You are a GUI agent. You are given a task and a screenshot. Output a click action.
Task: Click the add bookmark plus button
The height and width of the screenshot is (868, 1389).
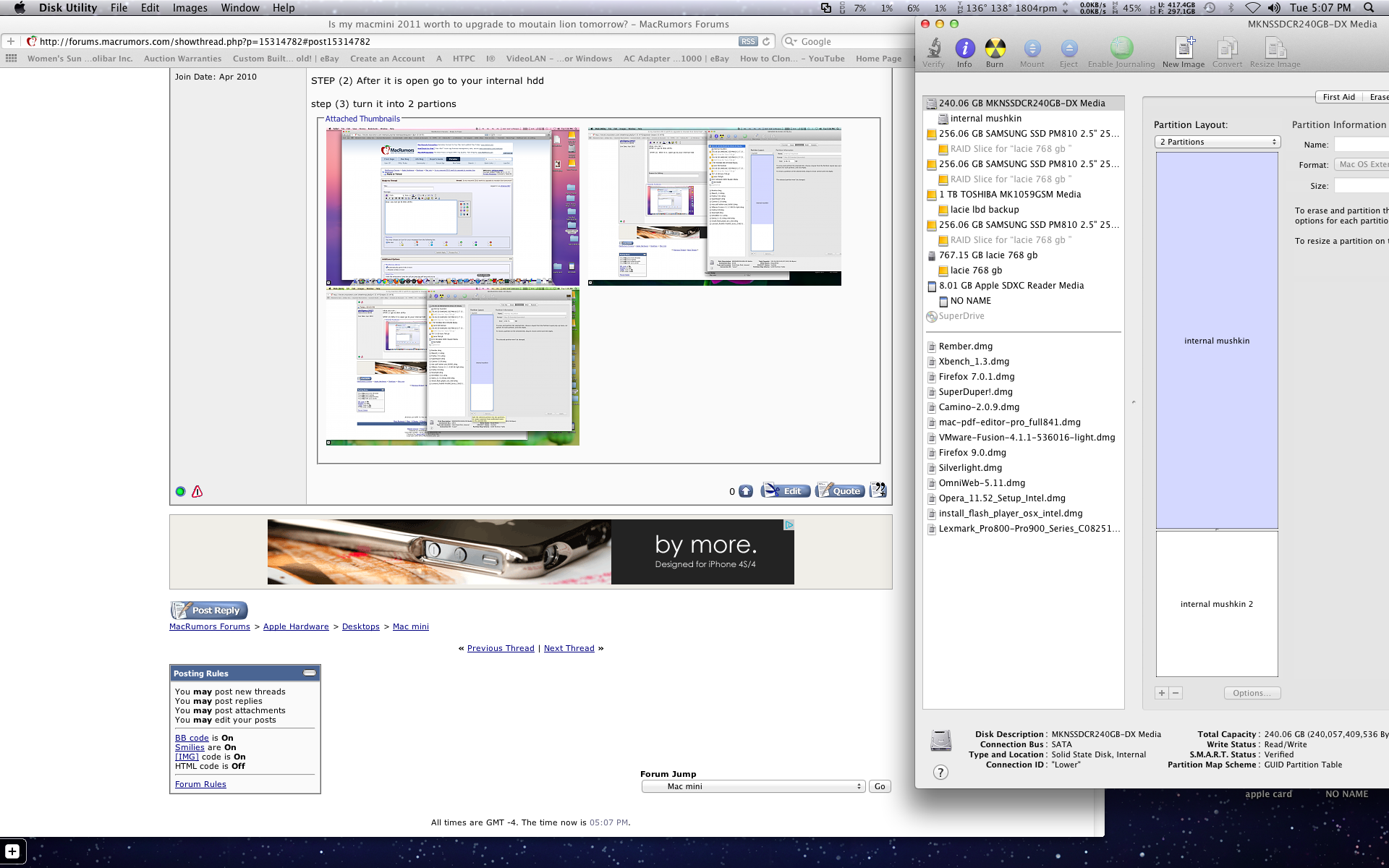pos(11,41)
